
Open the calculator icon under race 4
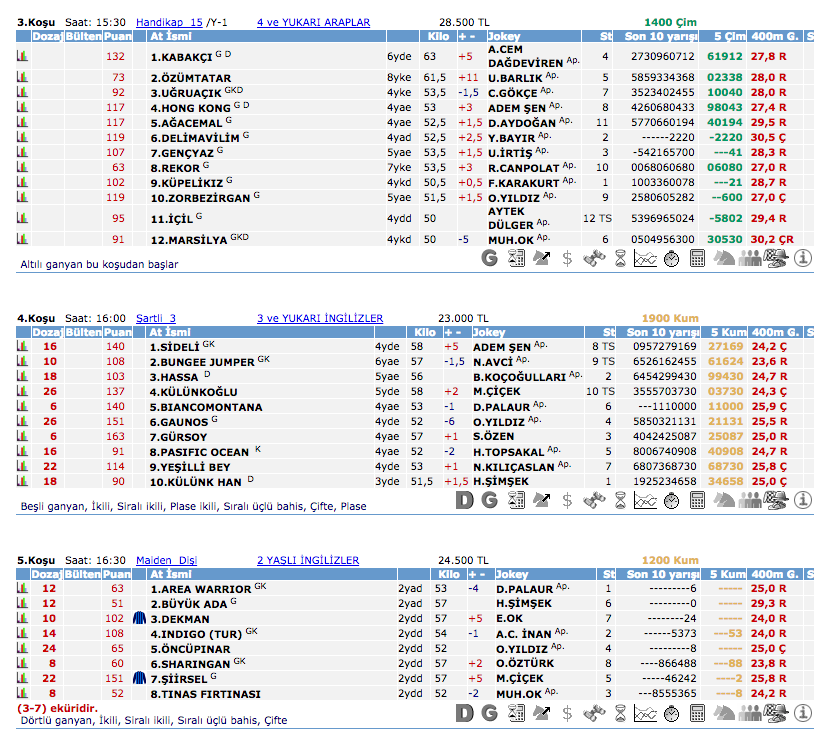coord(698,499)
